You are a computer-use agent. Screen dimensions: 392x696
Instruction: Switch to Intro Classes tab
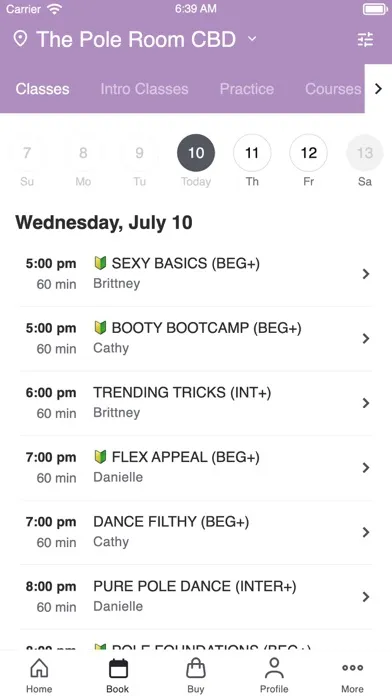click(144, 89)
